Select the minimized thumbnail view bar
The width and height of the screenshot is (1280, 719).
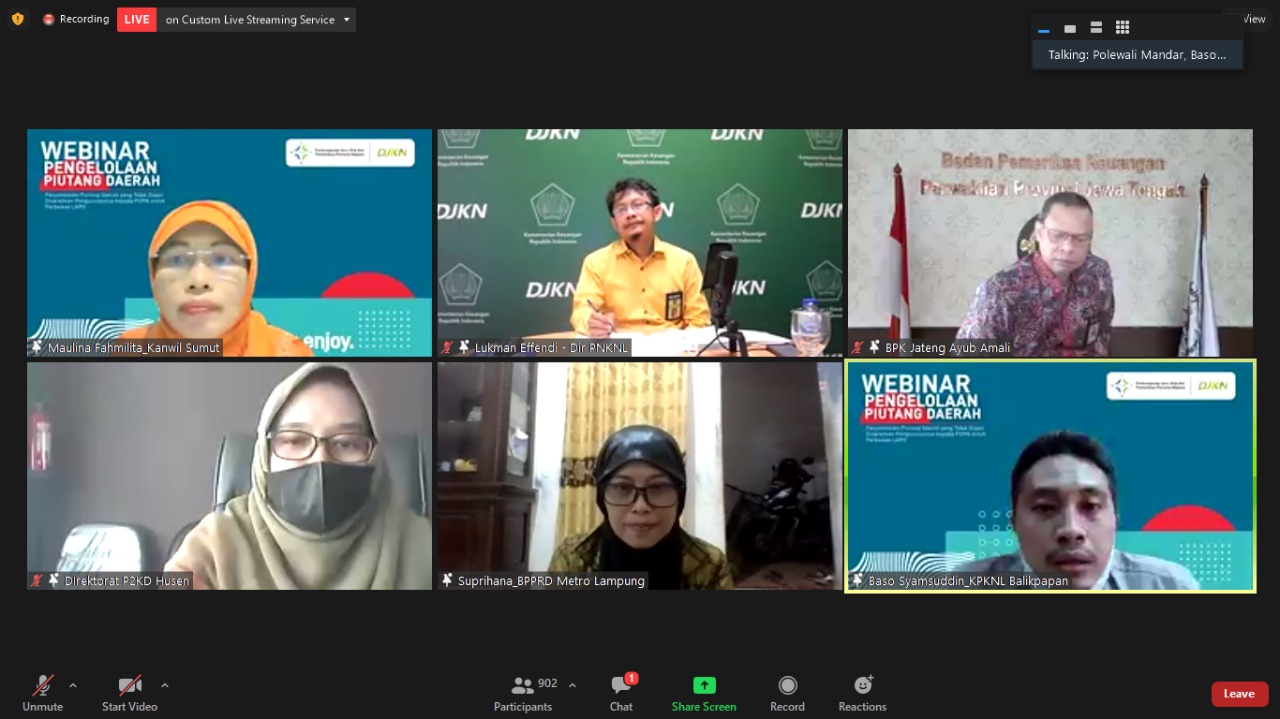click(x=1044, y=30)
